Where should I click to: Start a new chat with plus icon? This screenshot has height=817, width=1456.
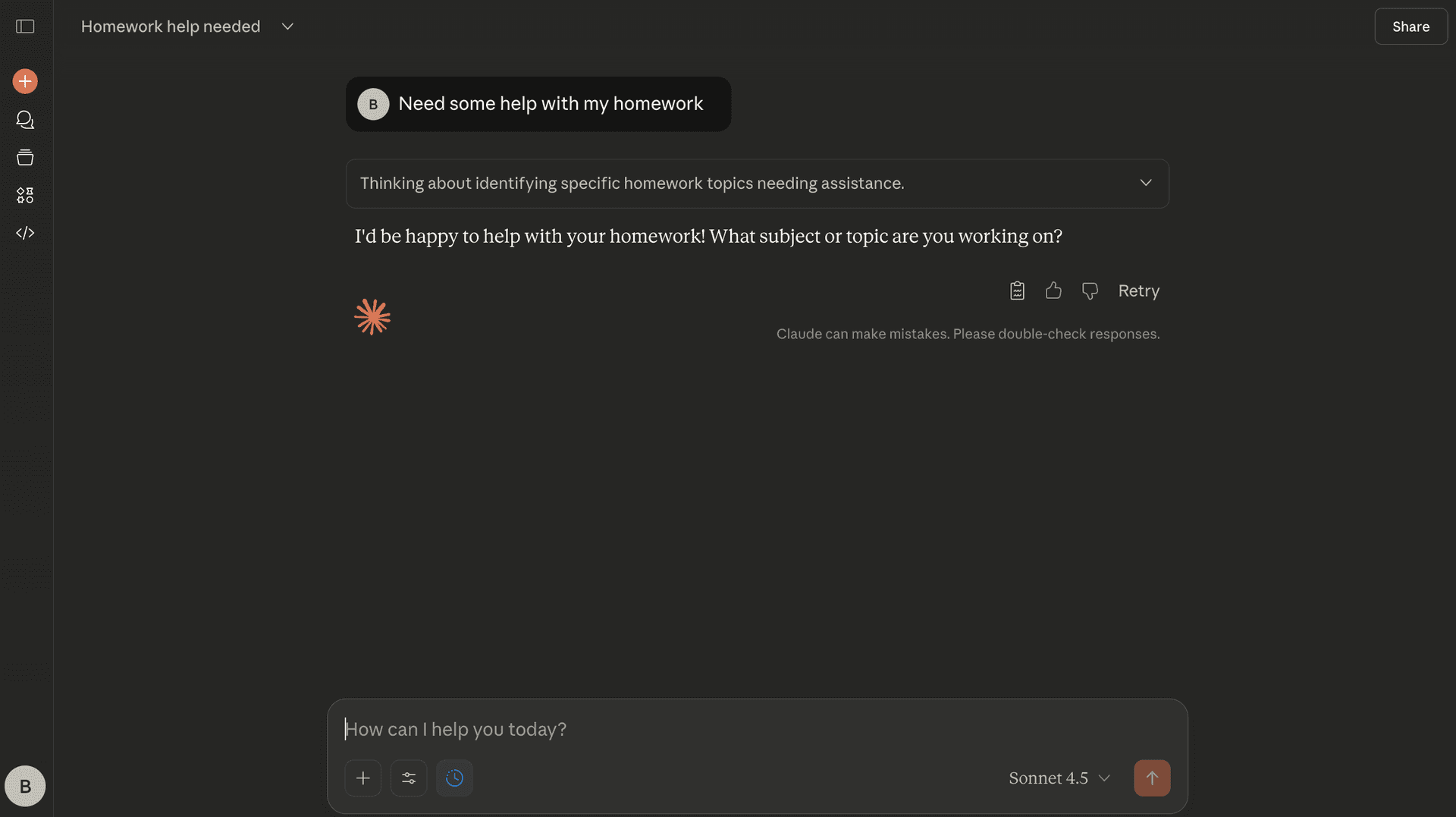point(25,81)
